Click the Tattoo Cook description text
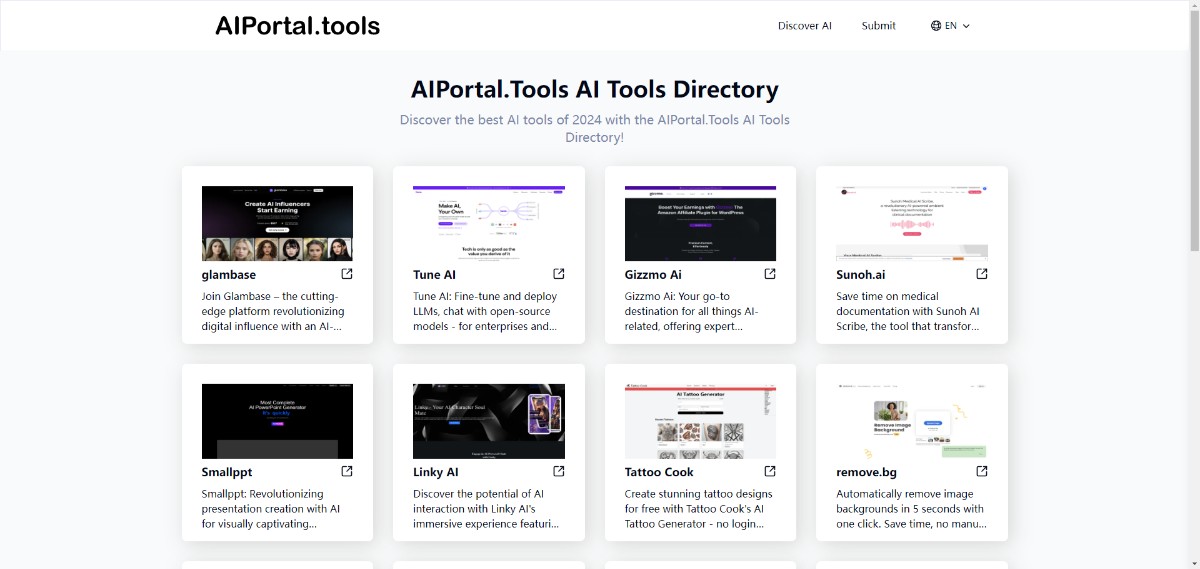Viewport: 1200px width, 569px height. tap(698, 508)
